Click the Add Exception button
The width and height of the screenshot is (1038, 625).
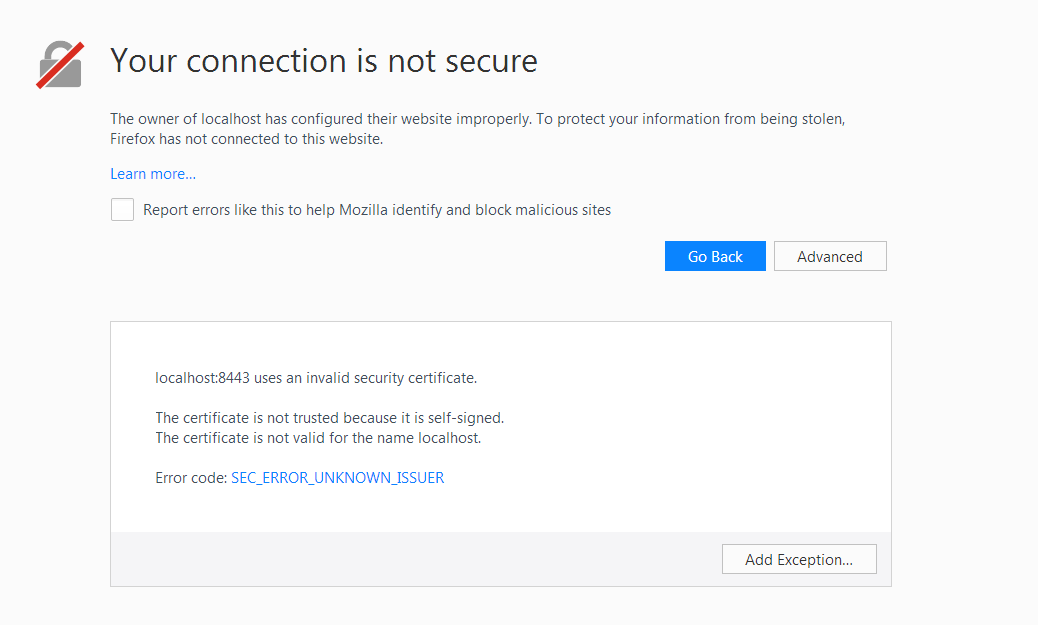pyautogui.click(x=798, y=560)
